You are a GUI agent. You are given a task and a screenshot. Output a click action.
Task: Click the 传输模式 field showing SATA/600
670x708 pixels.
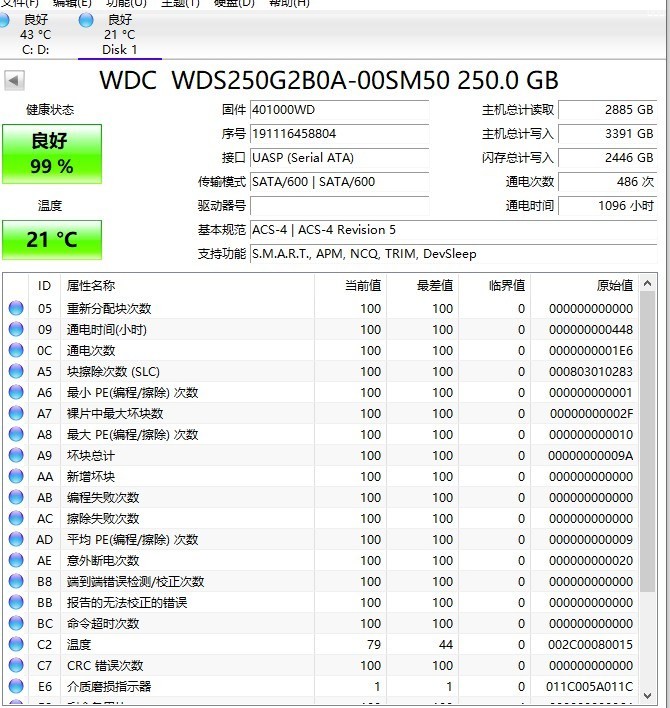(340, 182)
